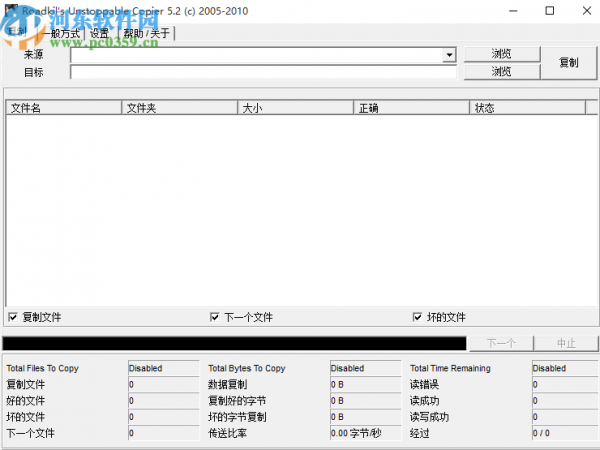
Task: Toggle the 坏的文件 checkbox
Action: [417, 317]
